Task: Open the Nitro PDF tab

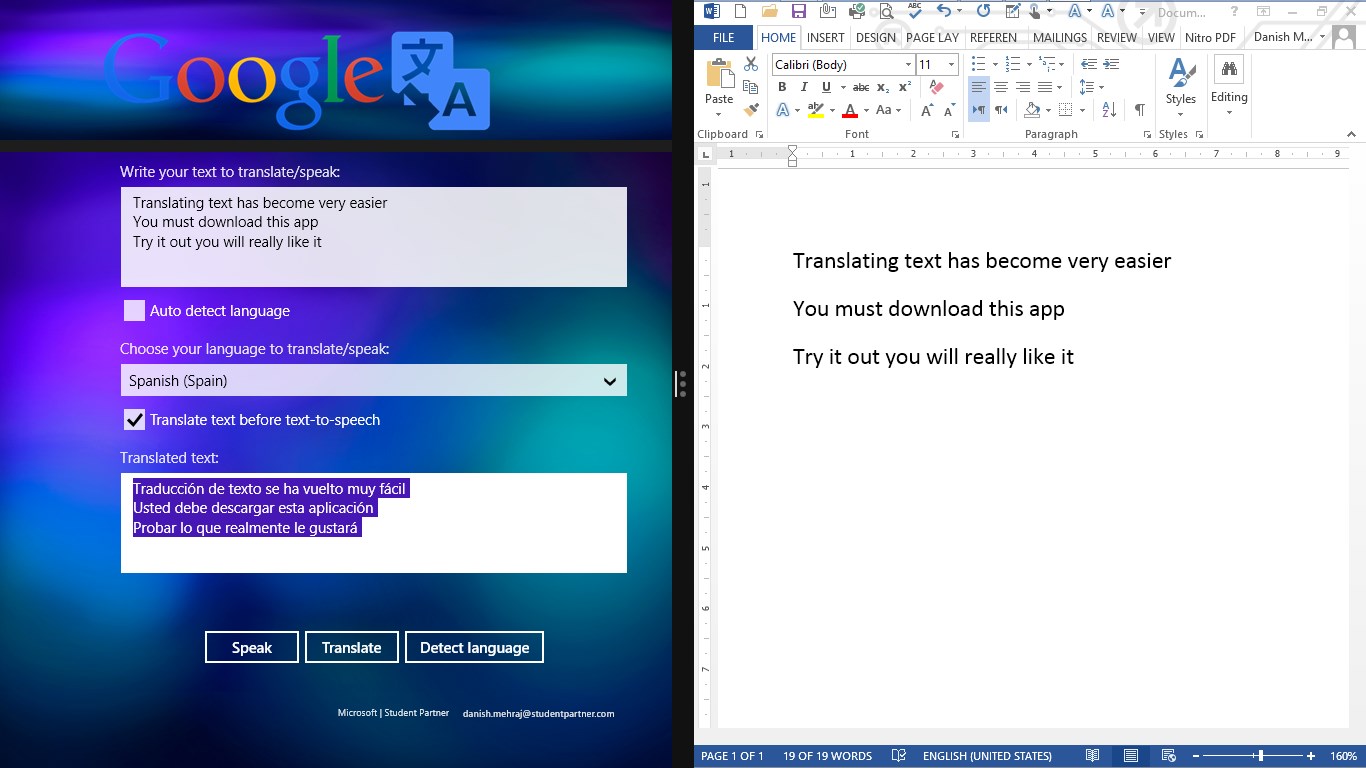Action: [1210, 38]
